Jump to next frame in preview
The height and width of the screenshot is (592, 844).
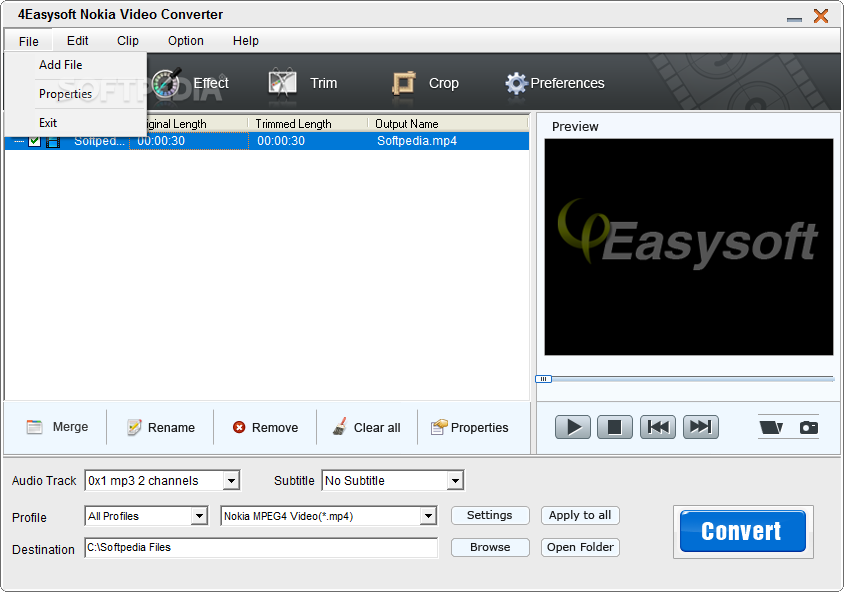[700, 427]
